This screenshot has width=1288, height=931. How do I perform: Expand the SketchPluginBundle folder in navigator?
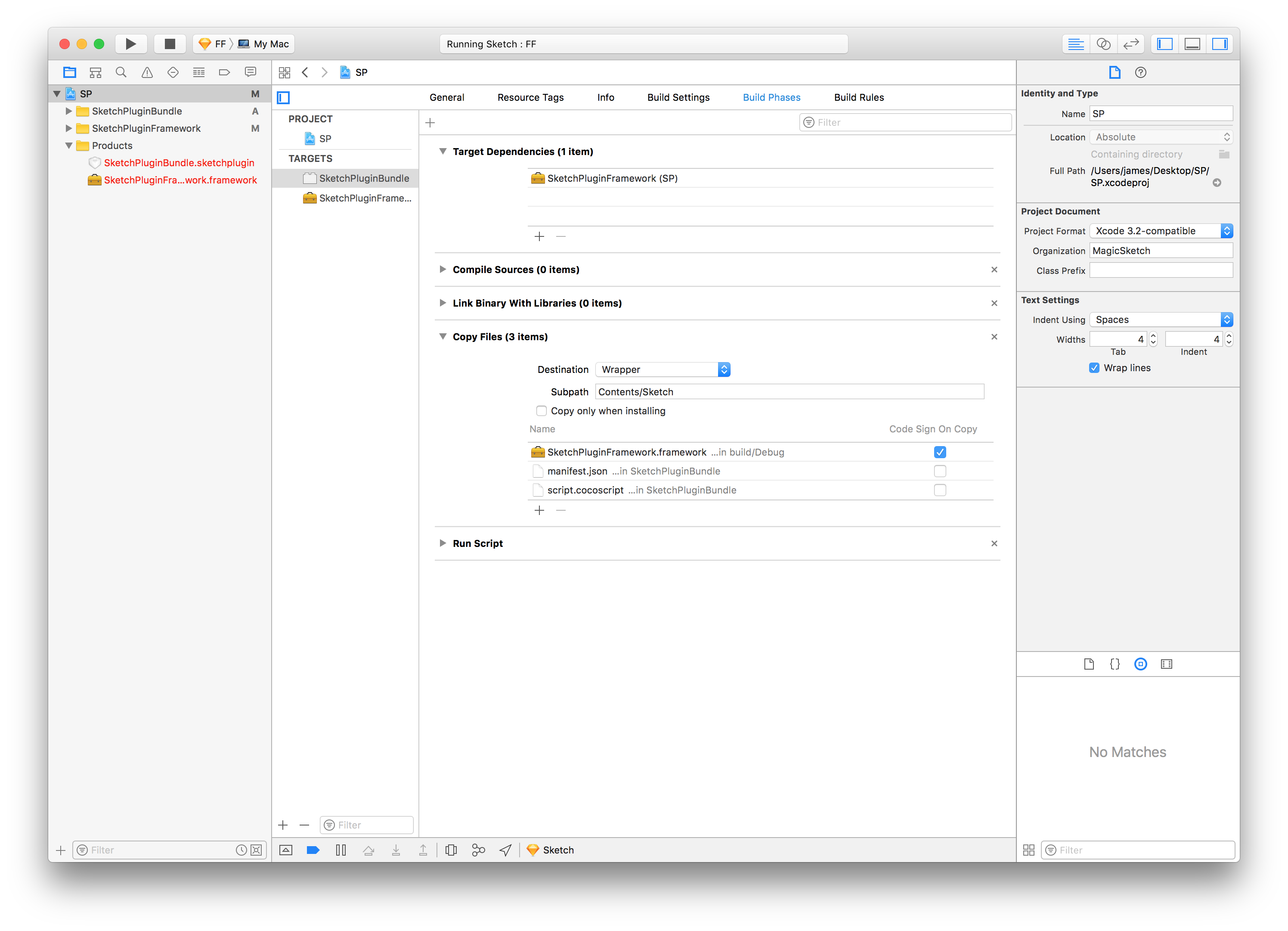pyautogui.click(x=69, y=112)
